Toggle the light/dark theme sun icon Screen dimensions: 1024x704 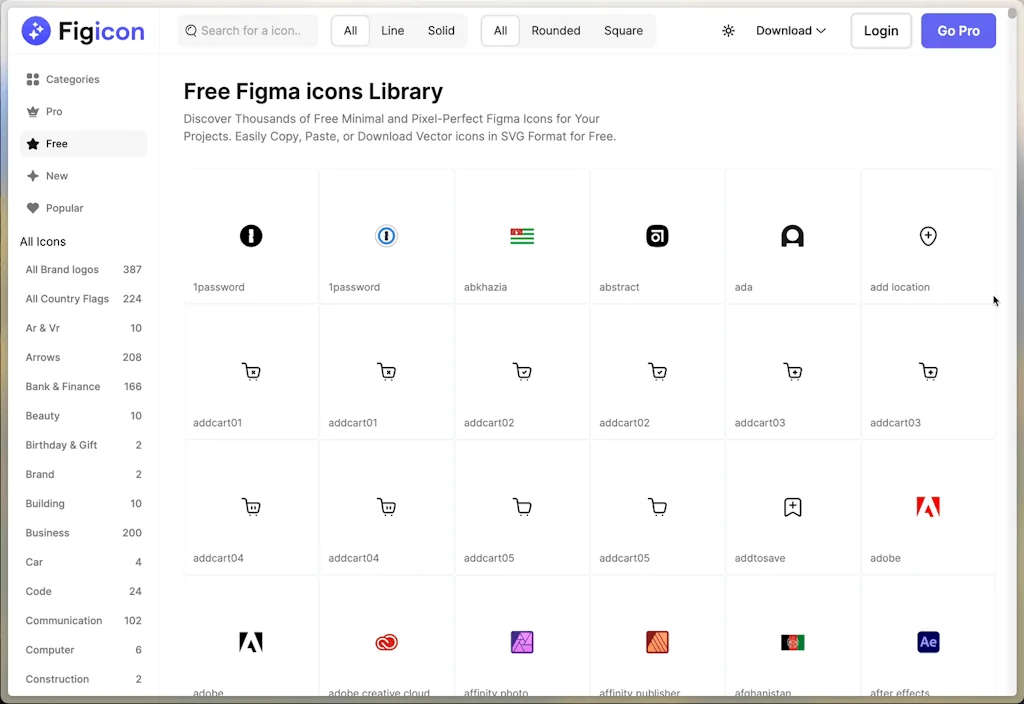tap(728, 30)
